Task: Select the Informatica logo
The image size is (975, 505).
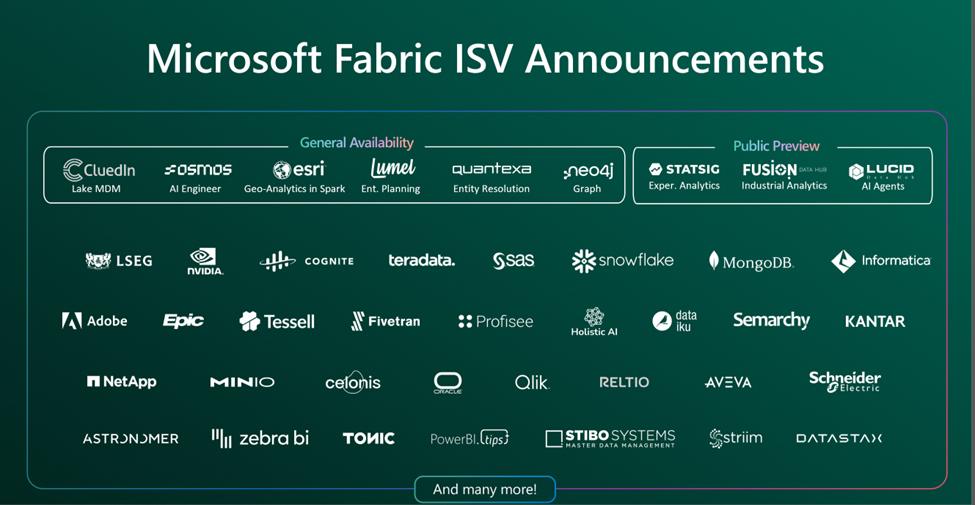Action: click(881, 261)
